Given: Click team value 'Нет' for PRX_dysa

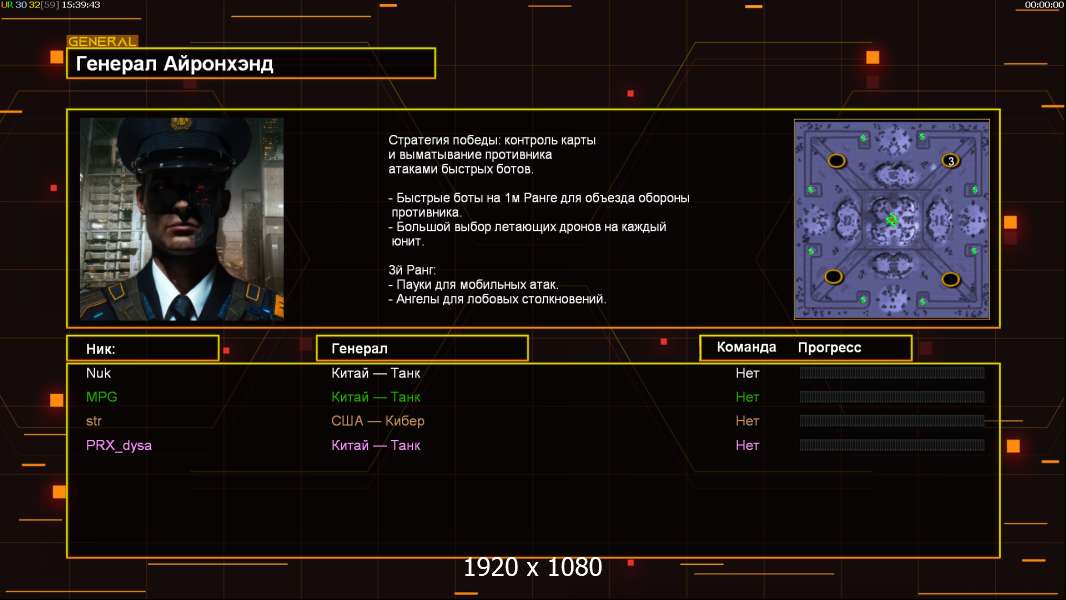Looking at the screenshot, I should pyautogui.click(x=747, y=446).
